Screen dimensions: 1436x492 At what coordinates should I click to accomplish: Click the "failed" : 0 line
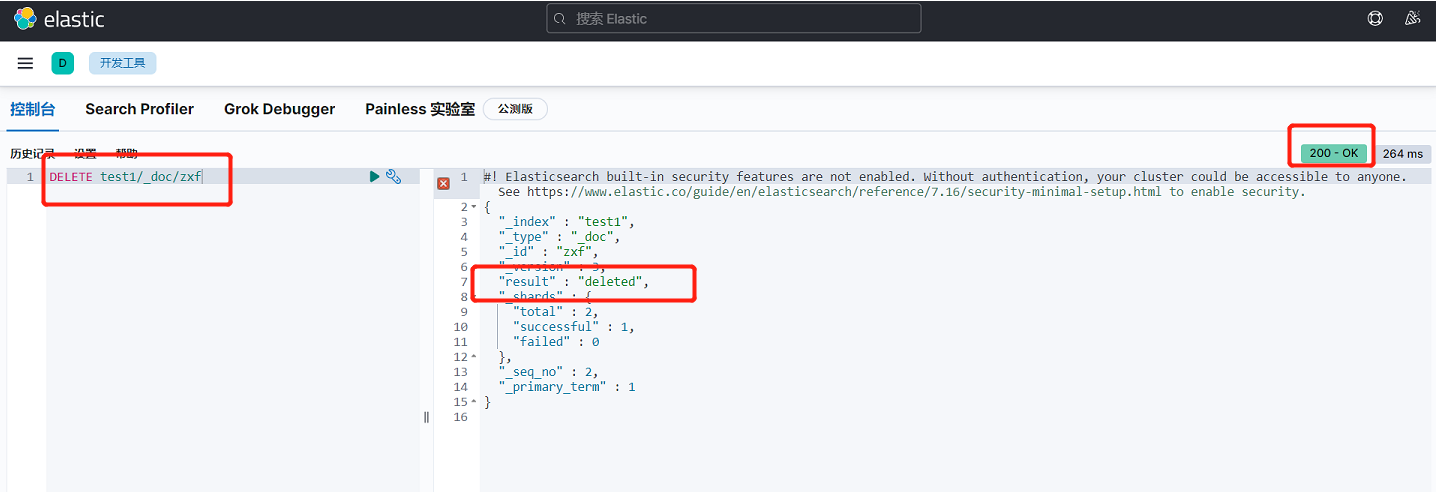coord(555,342)
